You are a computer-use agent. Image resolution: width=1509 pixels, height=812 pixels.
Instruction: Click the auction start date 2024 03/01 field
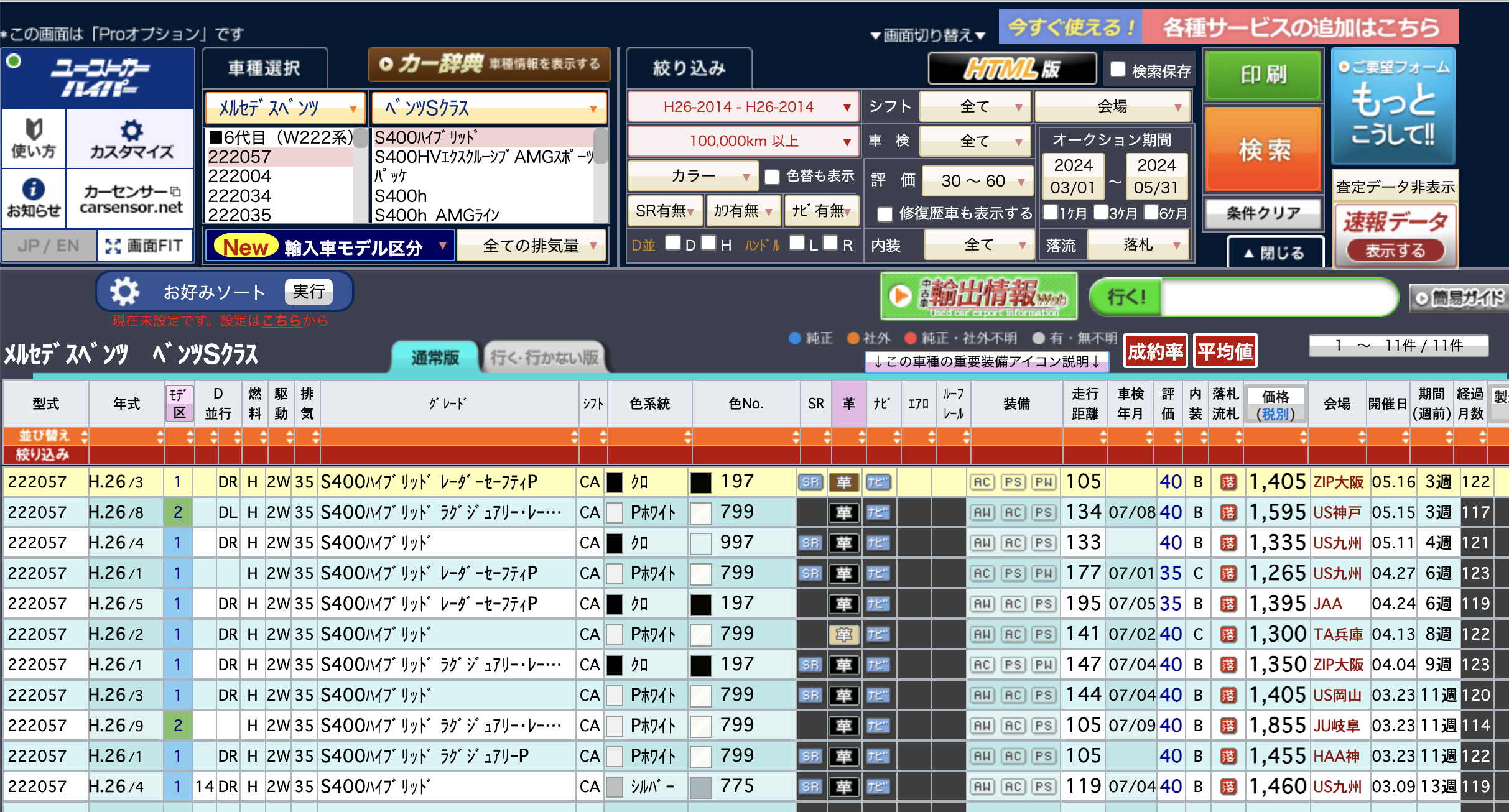click(x=1073, y=176)
